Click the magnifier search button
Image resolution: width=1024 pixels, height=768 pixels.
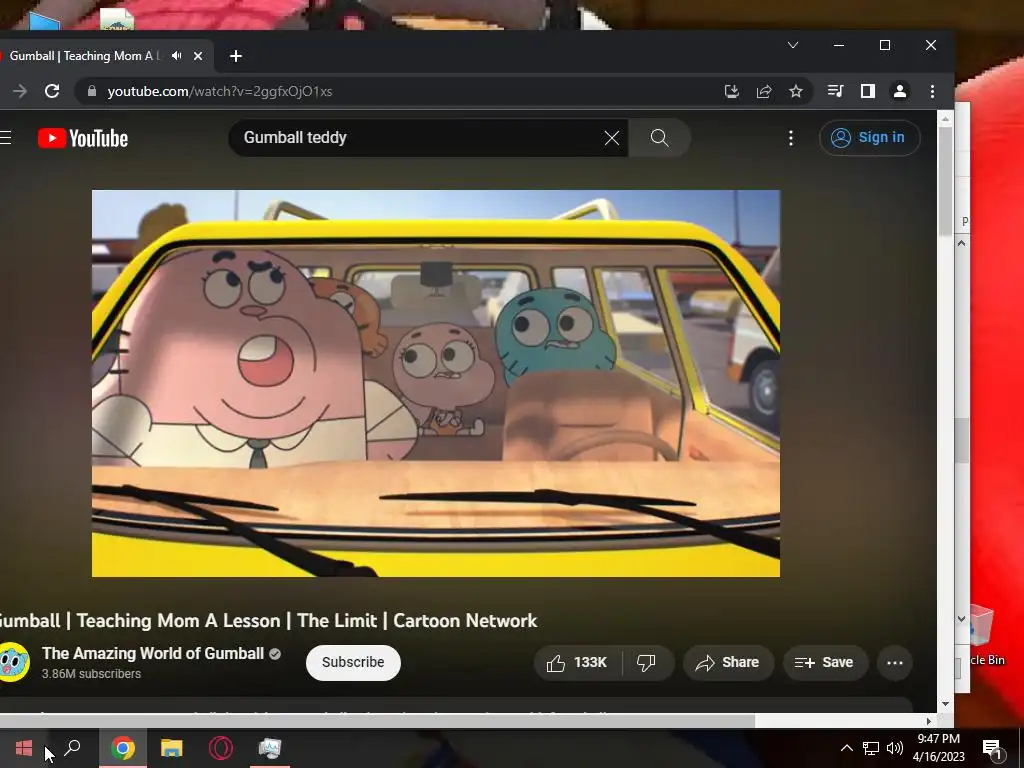660,138
